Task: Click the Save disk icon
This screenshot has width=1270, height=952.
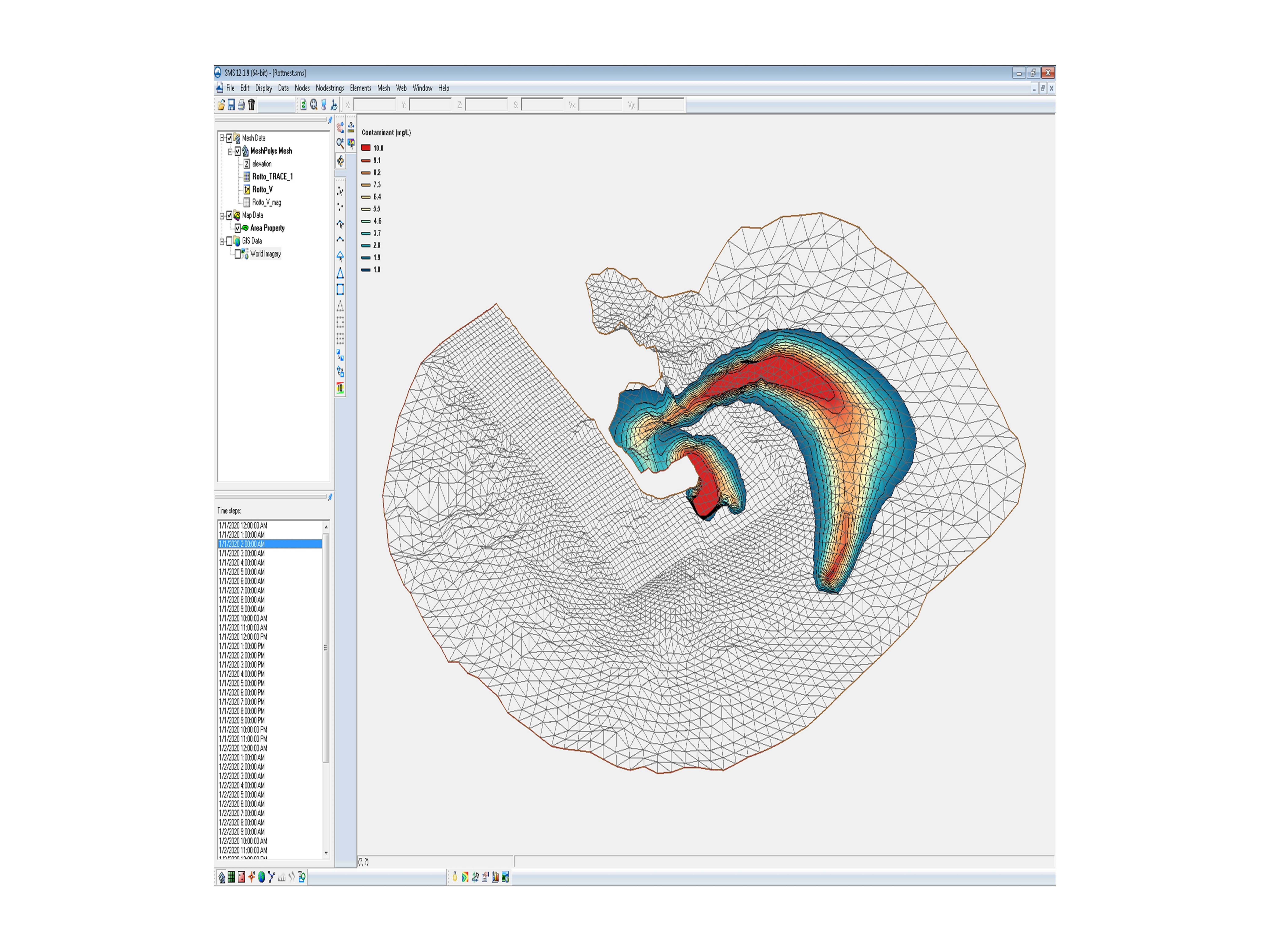Action: (231, 105)
